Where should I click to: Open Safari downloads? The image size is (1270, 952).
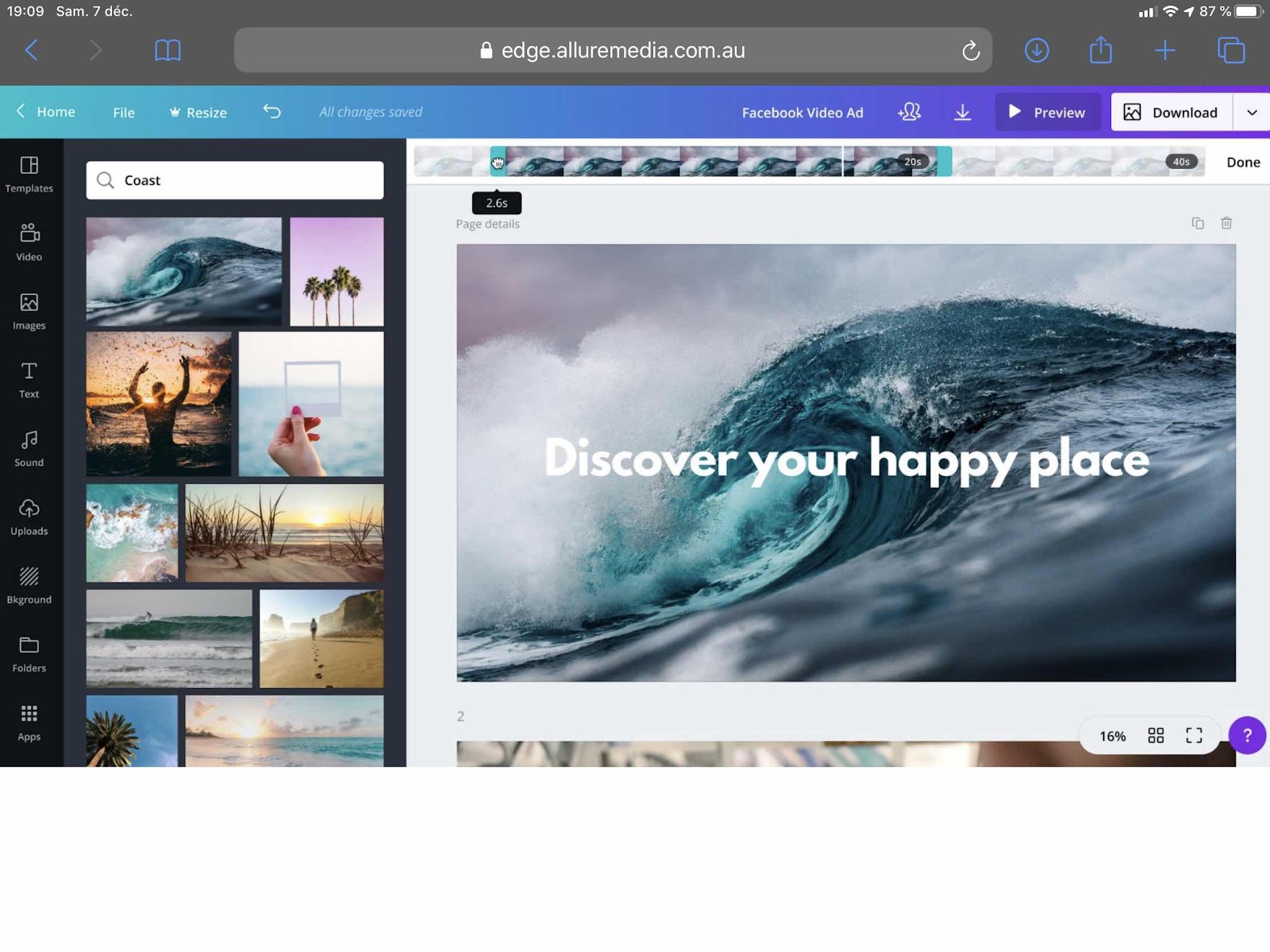1037,50
